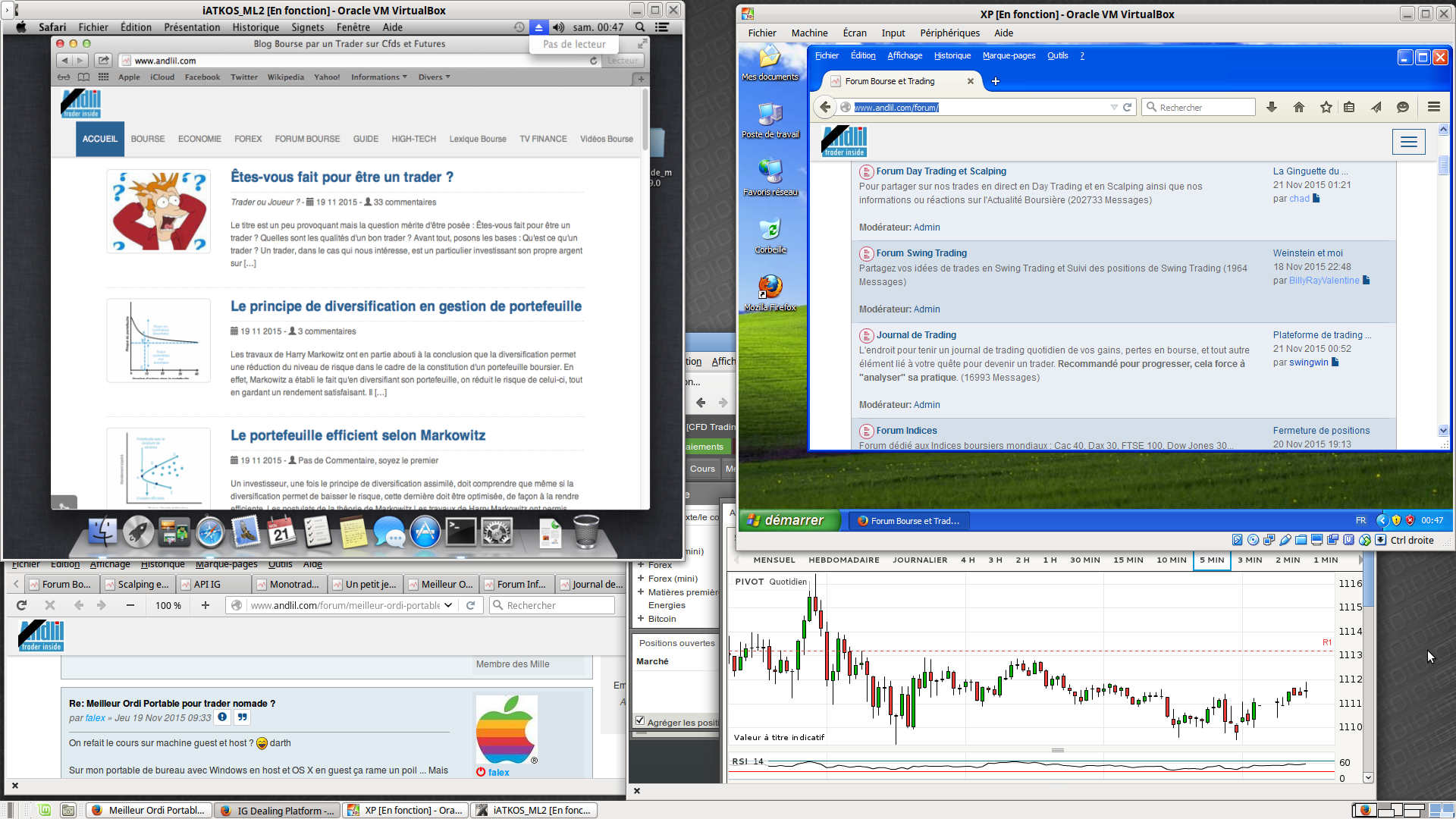Open the URL bar history dropdown arrow
This screenshot has width=1456, height=819.
448,605
